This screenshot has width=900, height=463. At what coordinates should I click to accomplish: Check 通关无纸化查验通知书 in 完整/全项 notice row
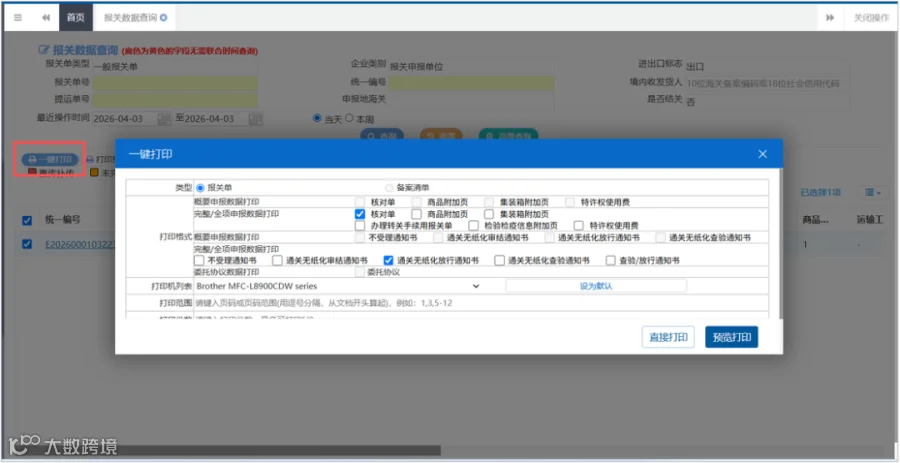coord(499,260)
